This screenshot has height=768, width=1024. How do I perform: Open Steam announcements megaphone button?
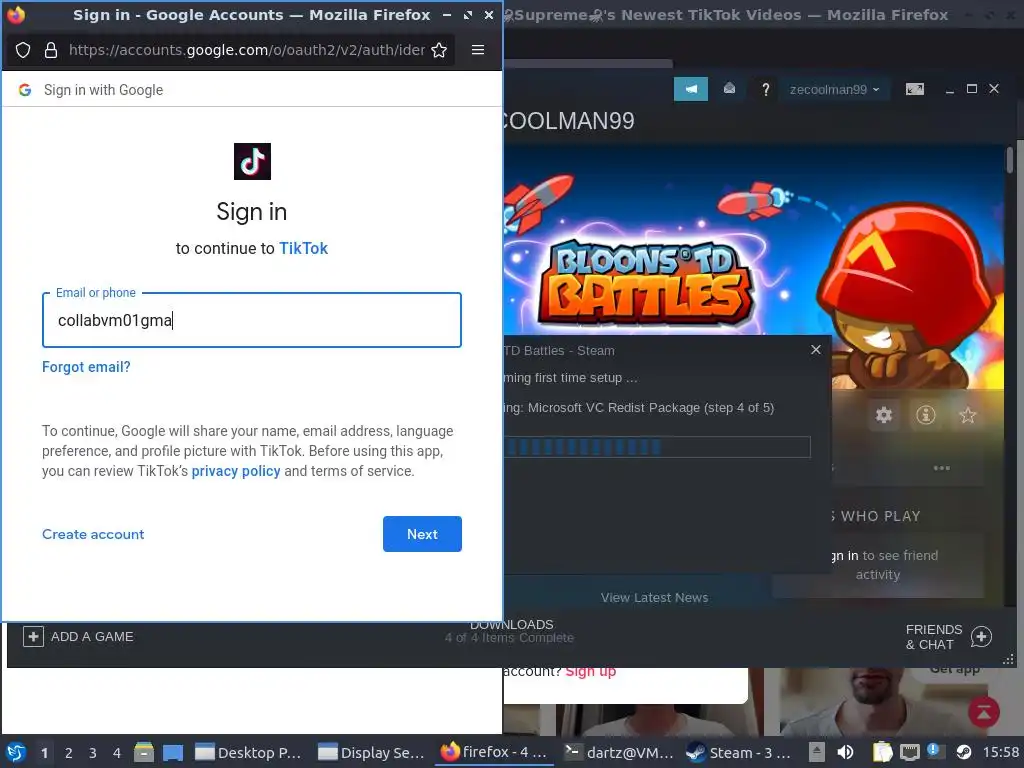coord(691,89)
